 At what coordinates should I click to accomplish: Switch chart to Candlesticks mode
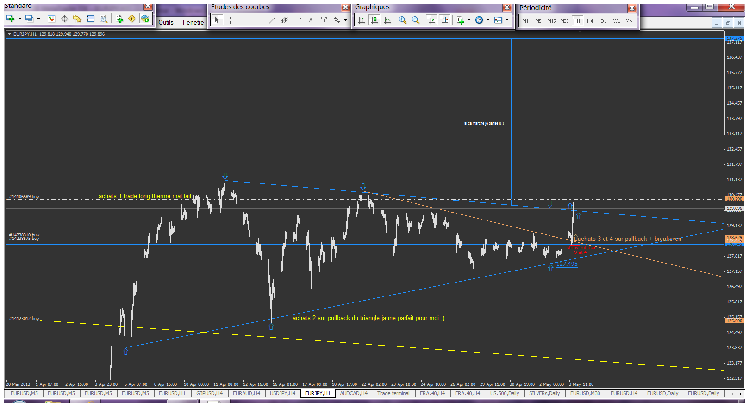pyautogui.click(x=374, y=20)
